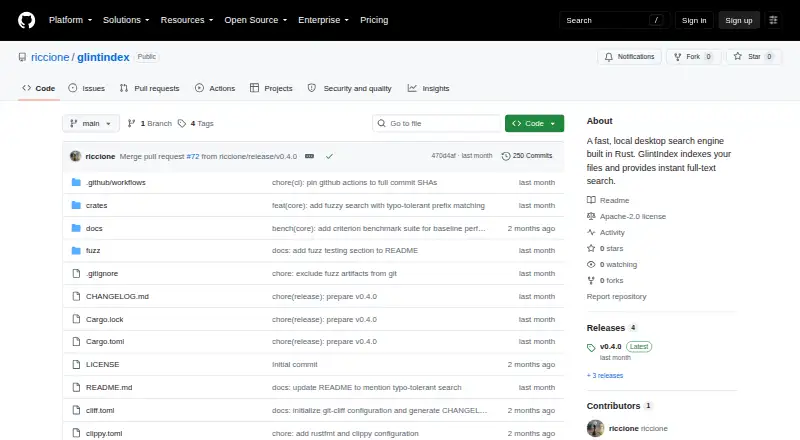Click the star icon beside 0 stars
The height and width of the screenshot is (440, 800).
point(591,248)
